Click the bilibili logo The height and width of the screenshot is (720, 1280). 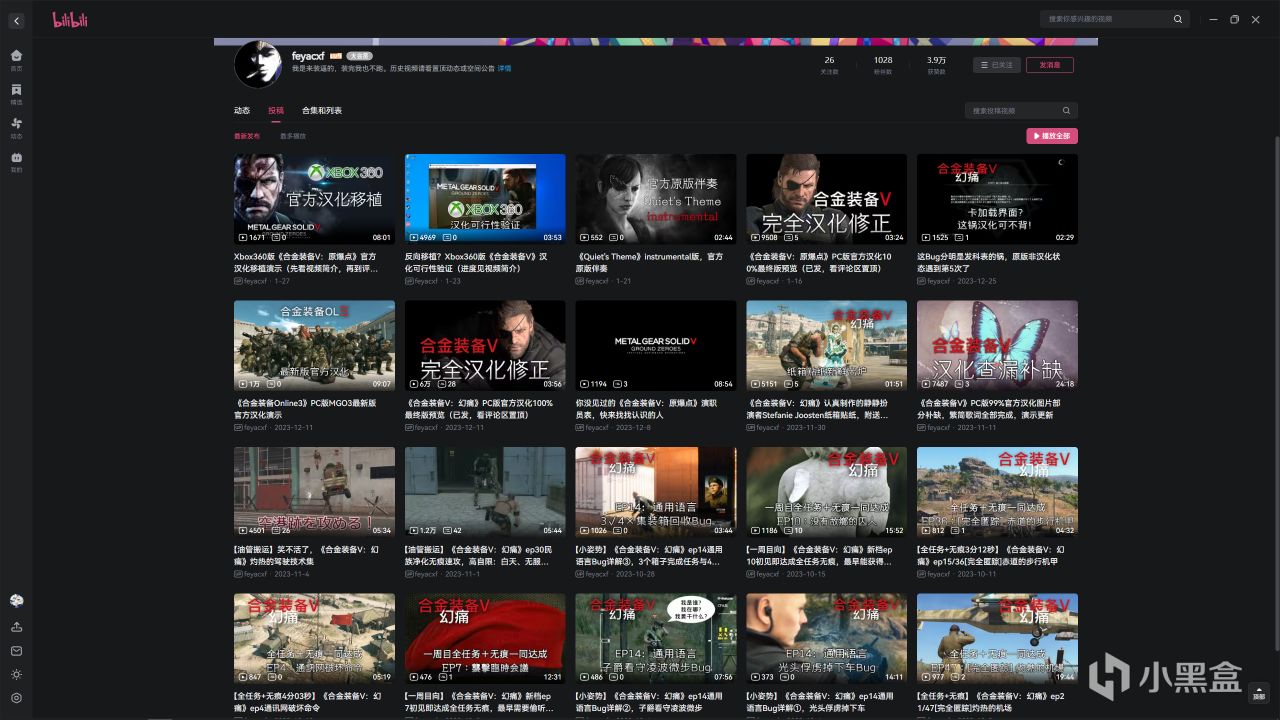point(70,19)
